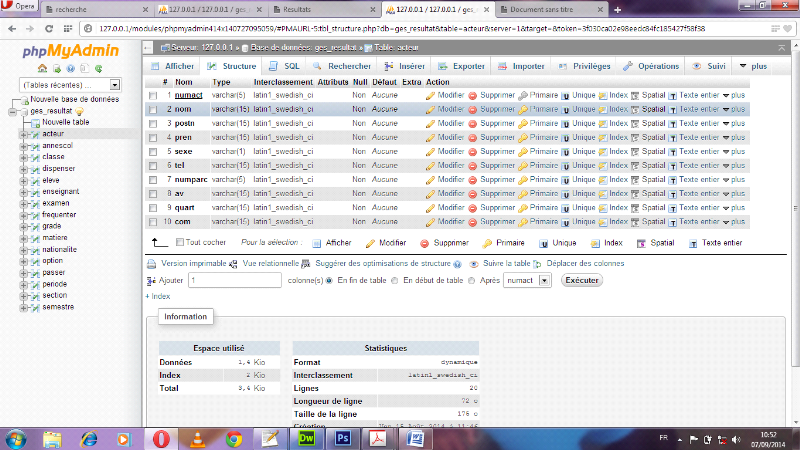Expand the eleve table node

[23, 181]
